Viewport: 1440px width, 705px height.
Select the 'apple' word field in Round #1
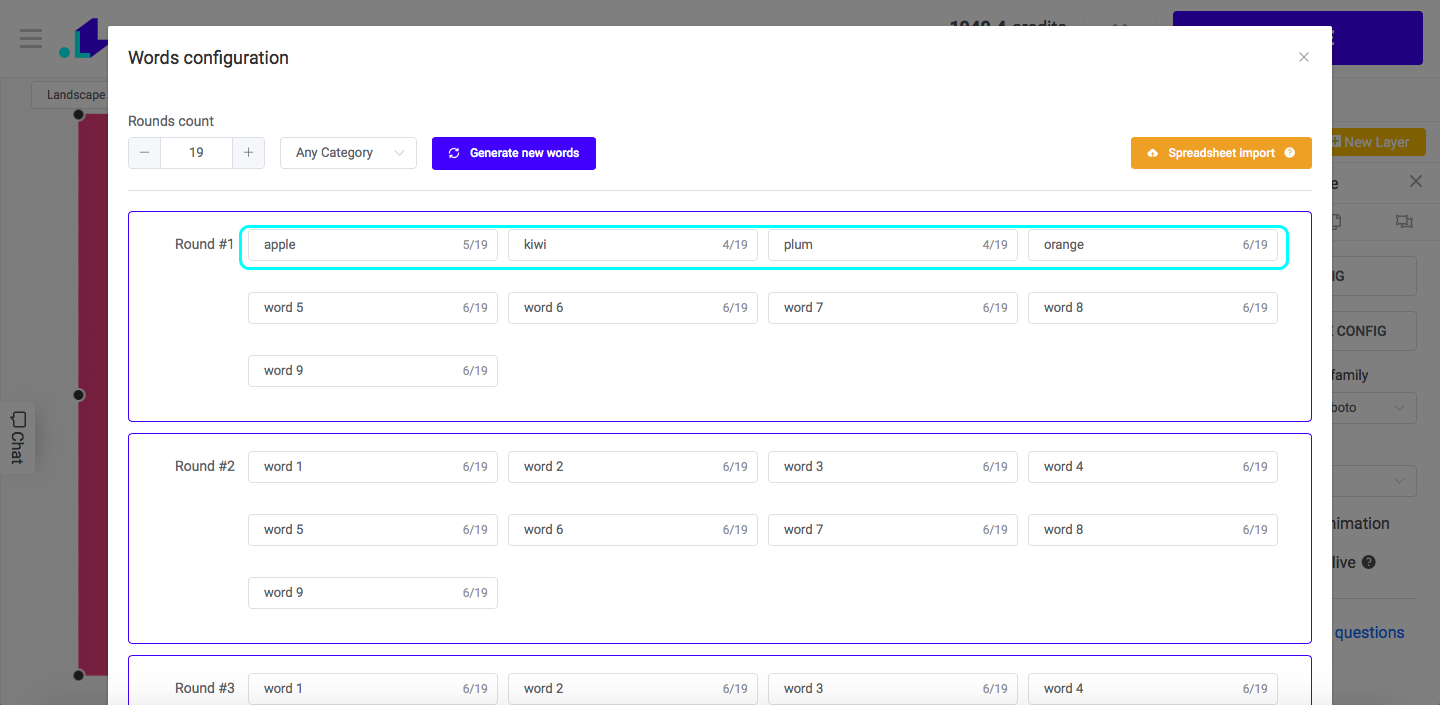pyautogui.click(x=373, y=245)
